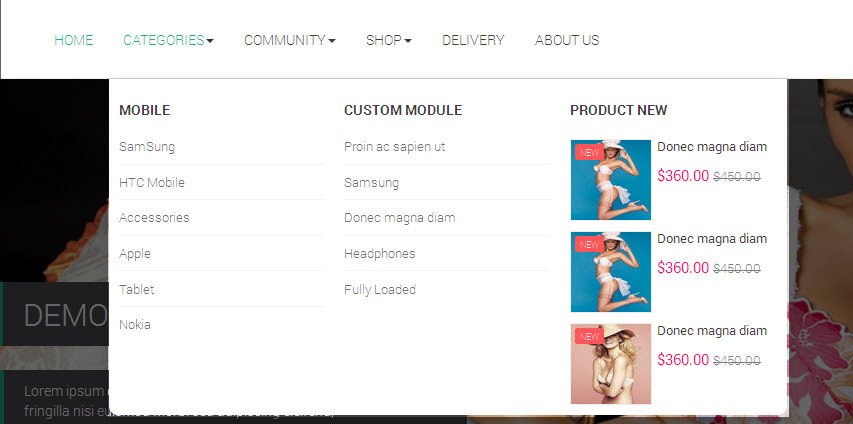Click the Apple category link
853x424 pixels.
[135, 254]
